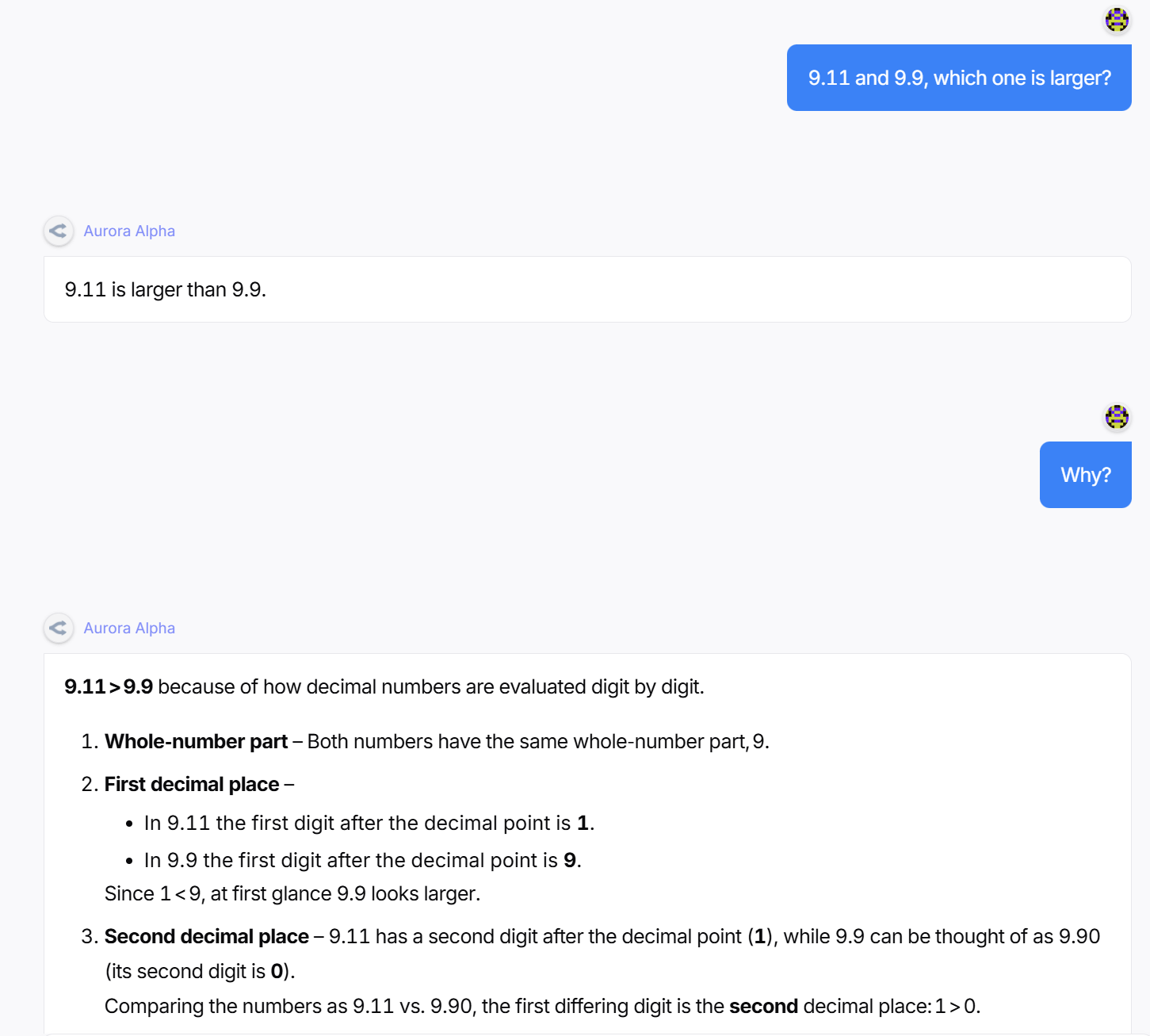This screenshot has height=1036, width=1150.
Task: Click the "Since 1 < 9, at first glance" sentence
Action: coord(292,893)
